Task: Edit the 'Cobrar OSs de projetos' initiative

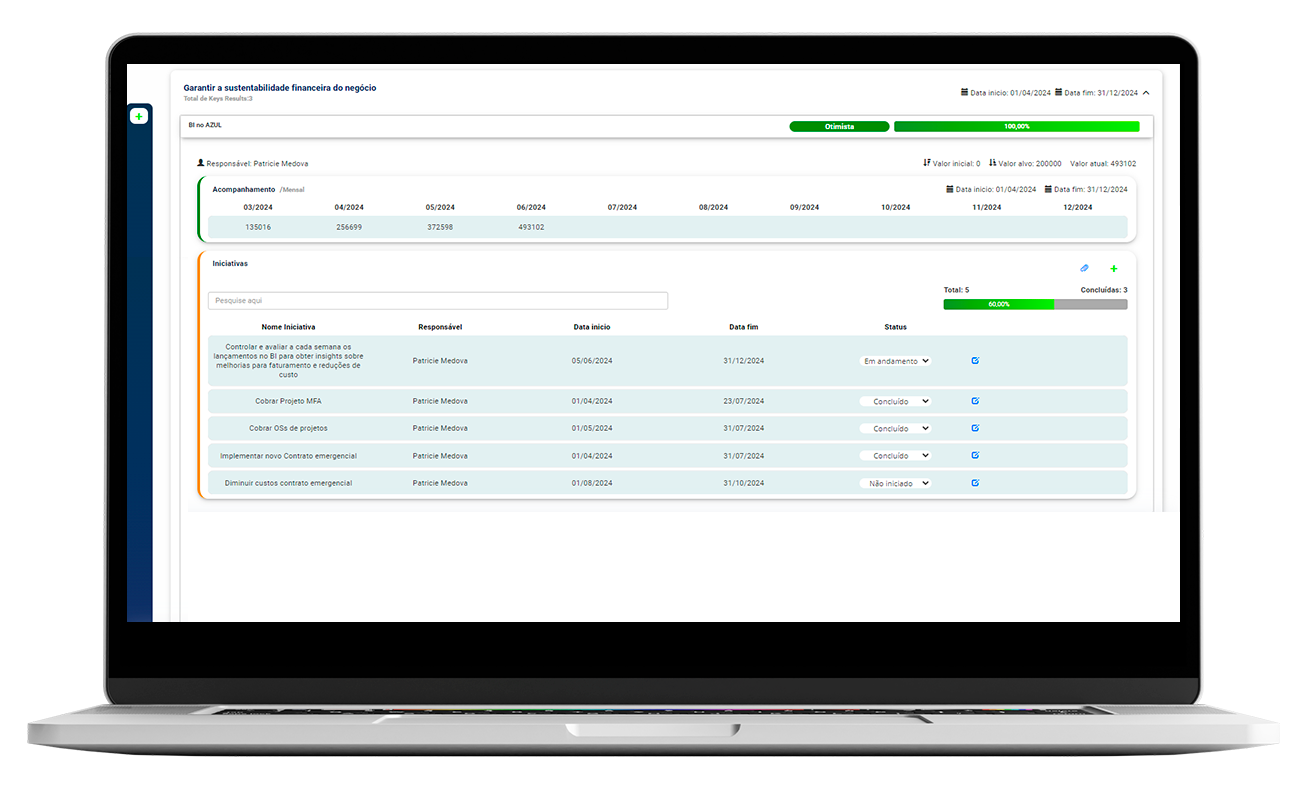Action: pyautogui.click(x=975, y=427)
